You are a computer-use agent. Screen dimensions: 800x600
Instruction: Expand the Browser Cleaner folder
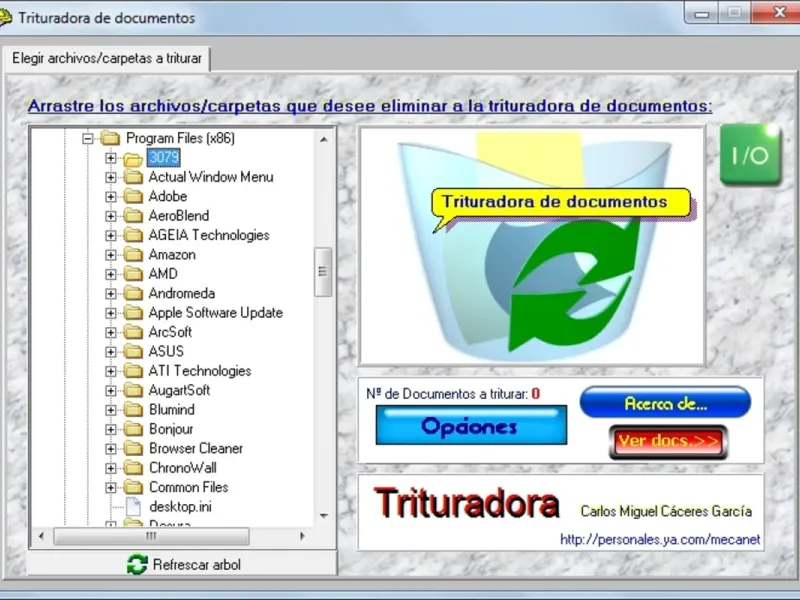(110, 449)
